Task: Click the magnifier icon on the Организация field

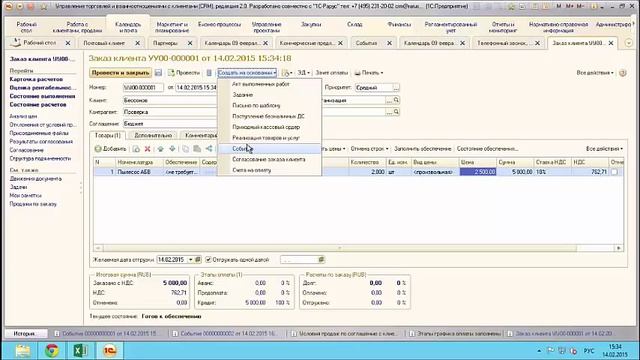Action: [396, 100]
